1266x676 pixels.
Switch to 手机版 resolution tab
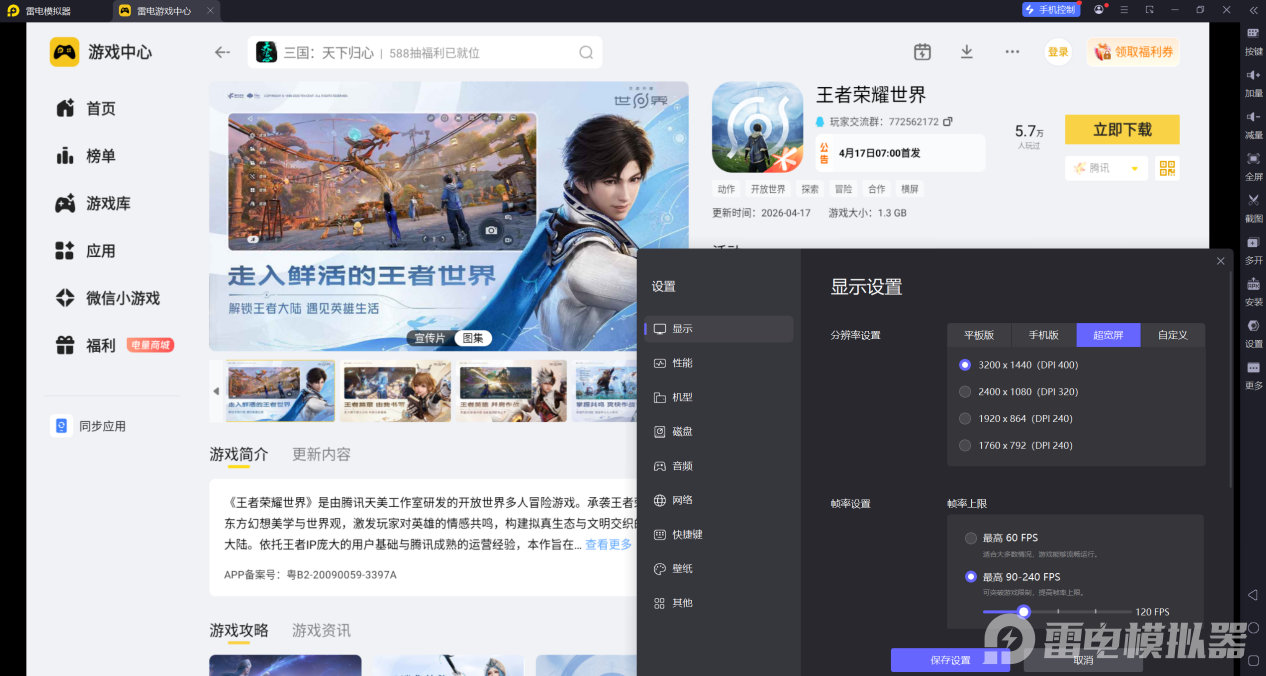point(1043,335)
